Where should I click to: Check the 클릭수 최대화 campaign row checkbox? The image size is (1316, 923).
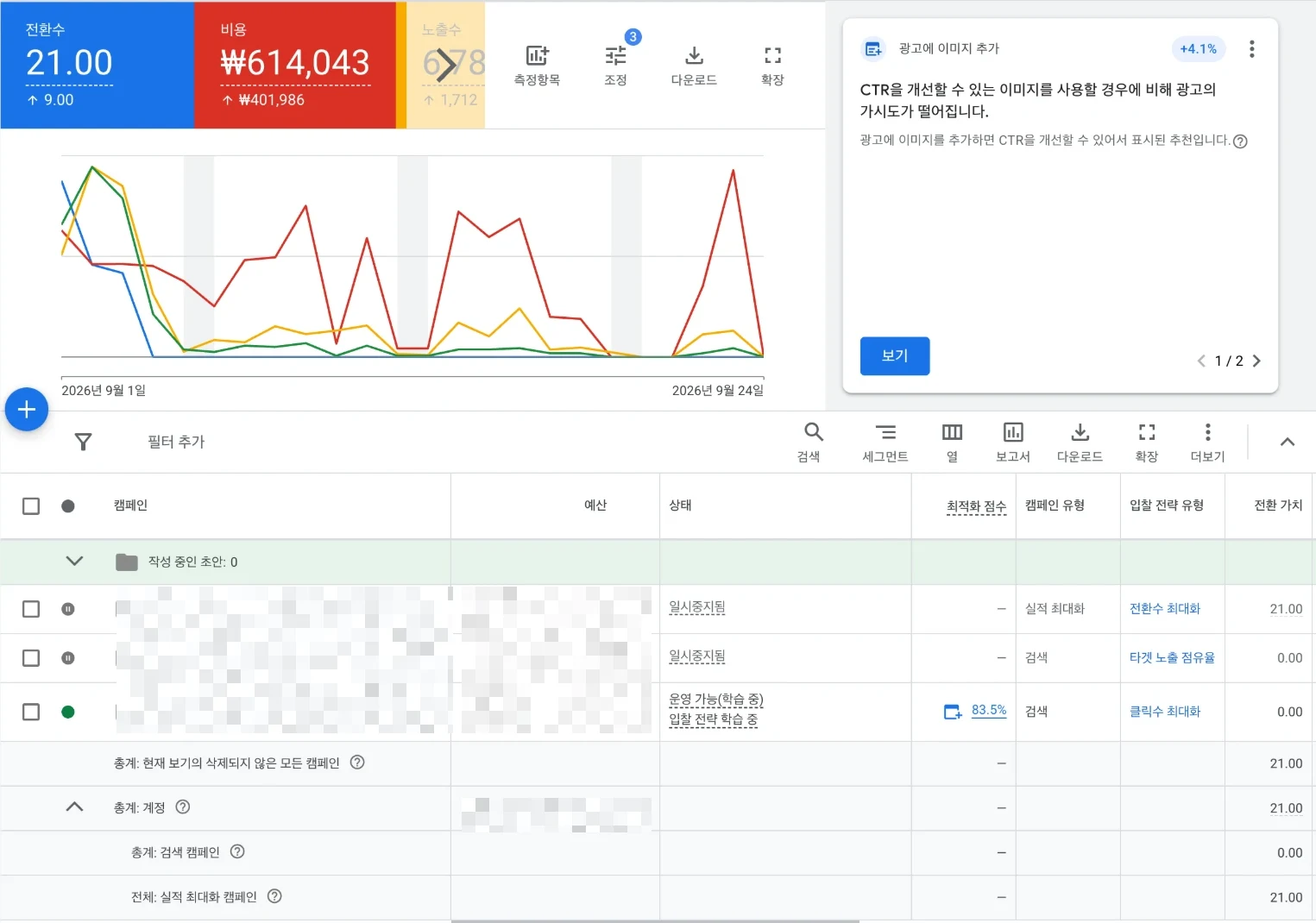point(31,712)
